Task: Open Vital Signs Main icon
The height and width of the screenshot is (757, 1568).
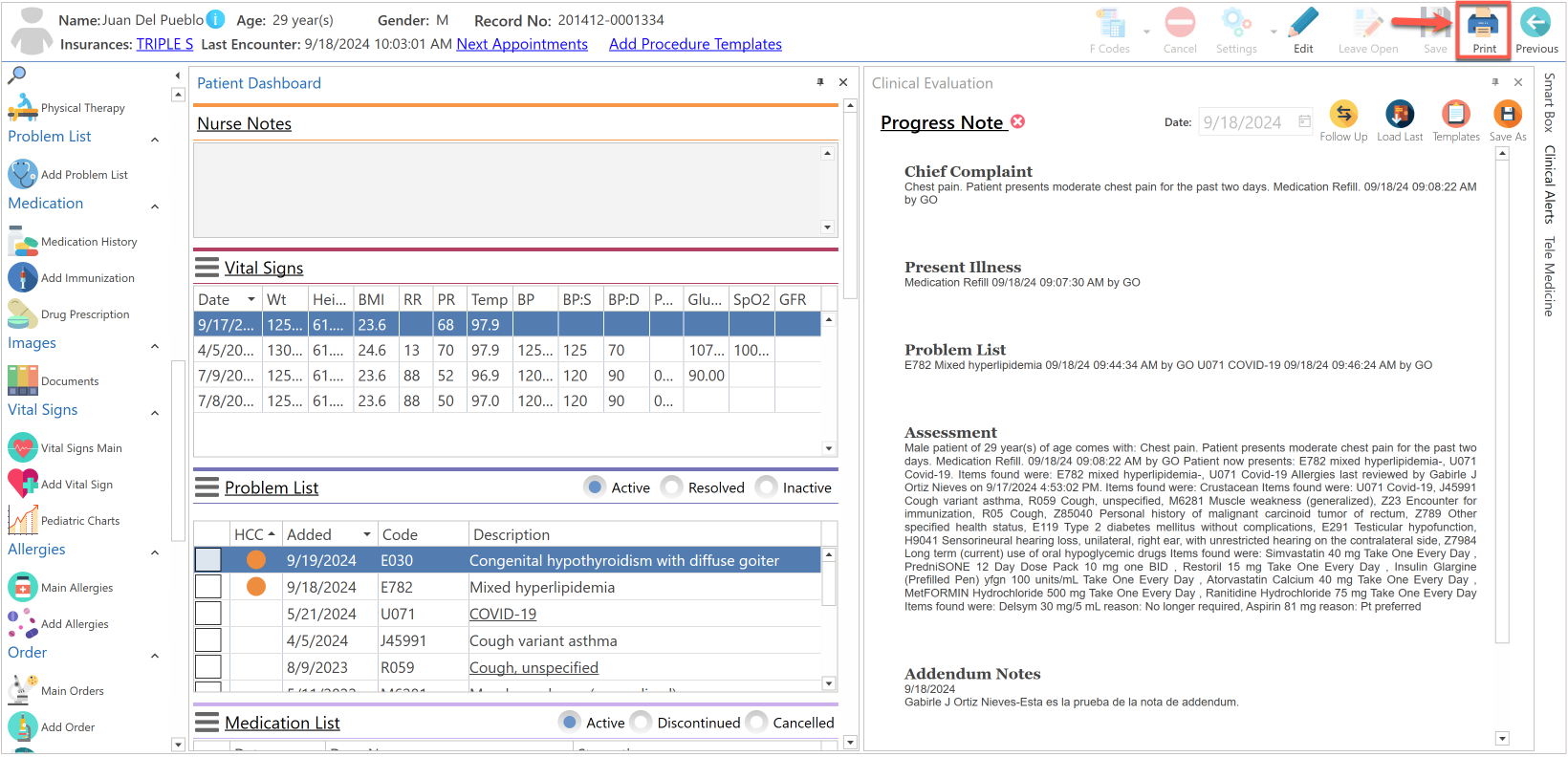Action: [23, 447]
